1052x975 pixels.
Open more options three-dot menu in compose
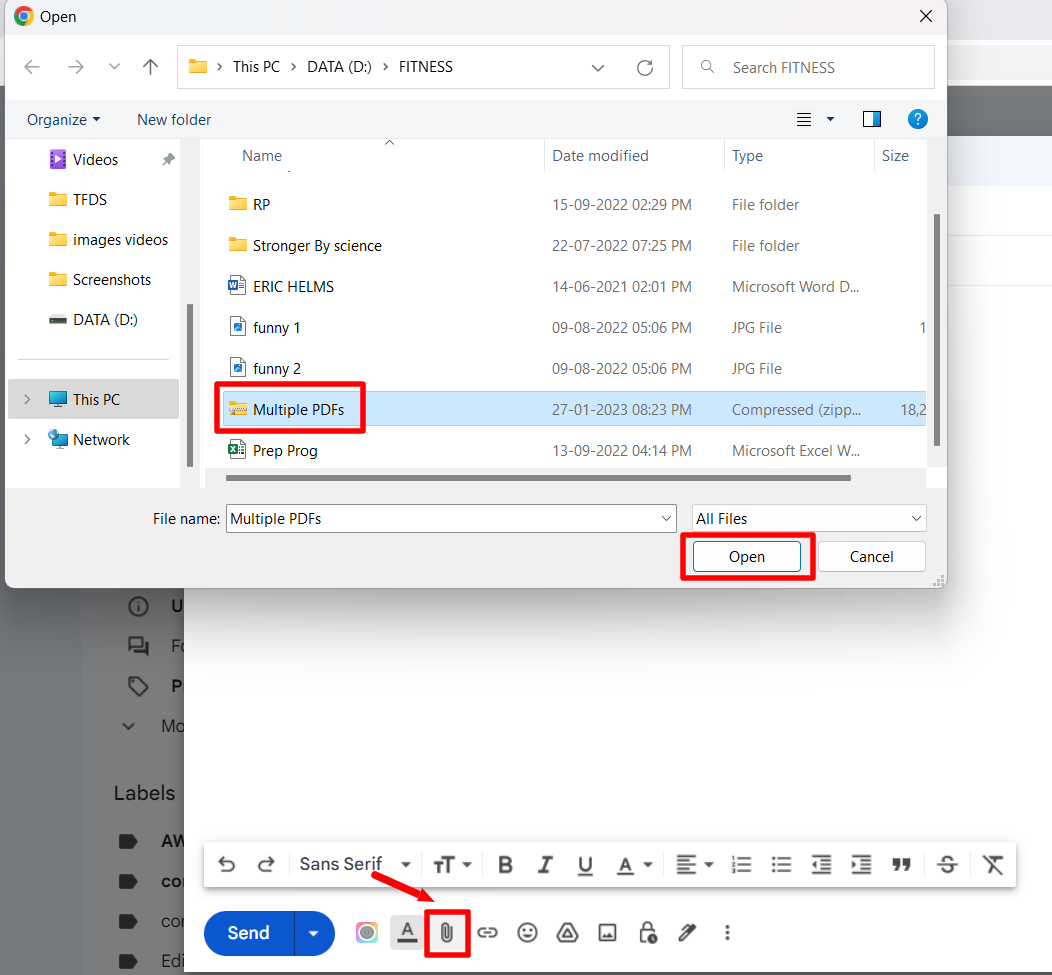[727, 933]
